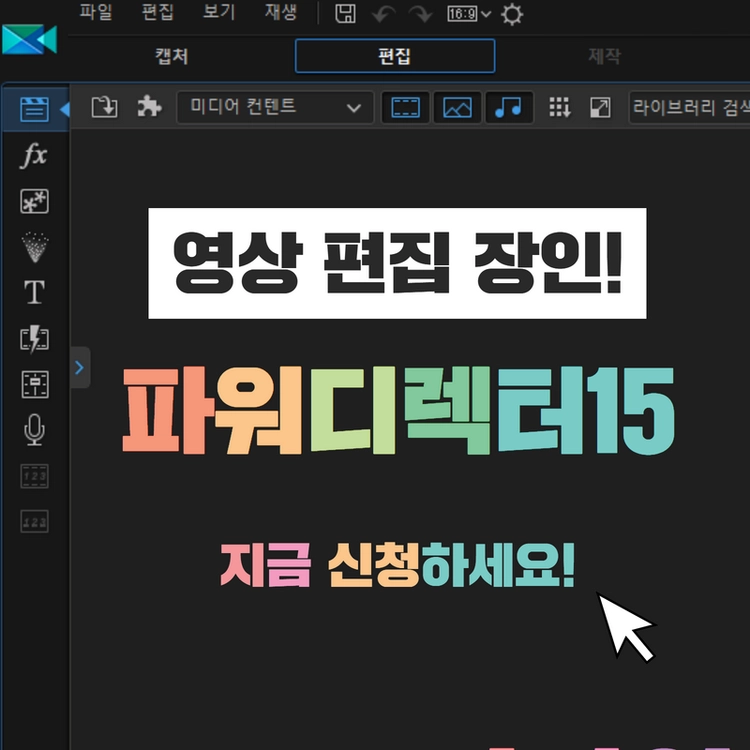Toggle the audio filter music note
Viewport: 750px width, 750px height.
(x=509, y=108)
